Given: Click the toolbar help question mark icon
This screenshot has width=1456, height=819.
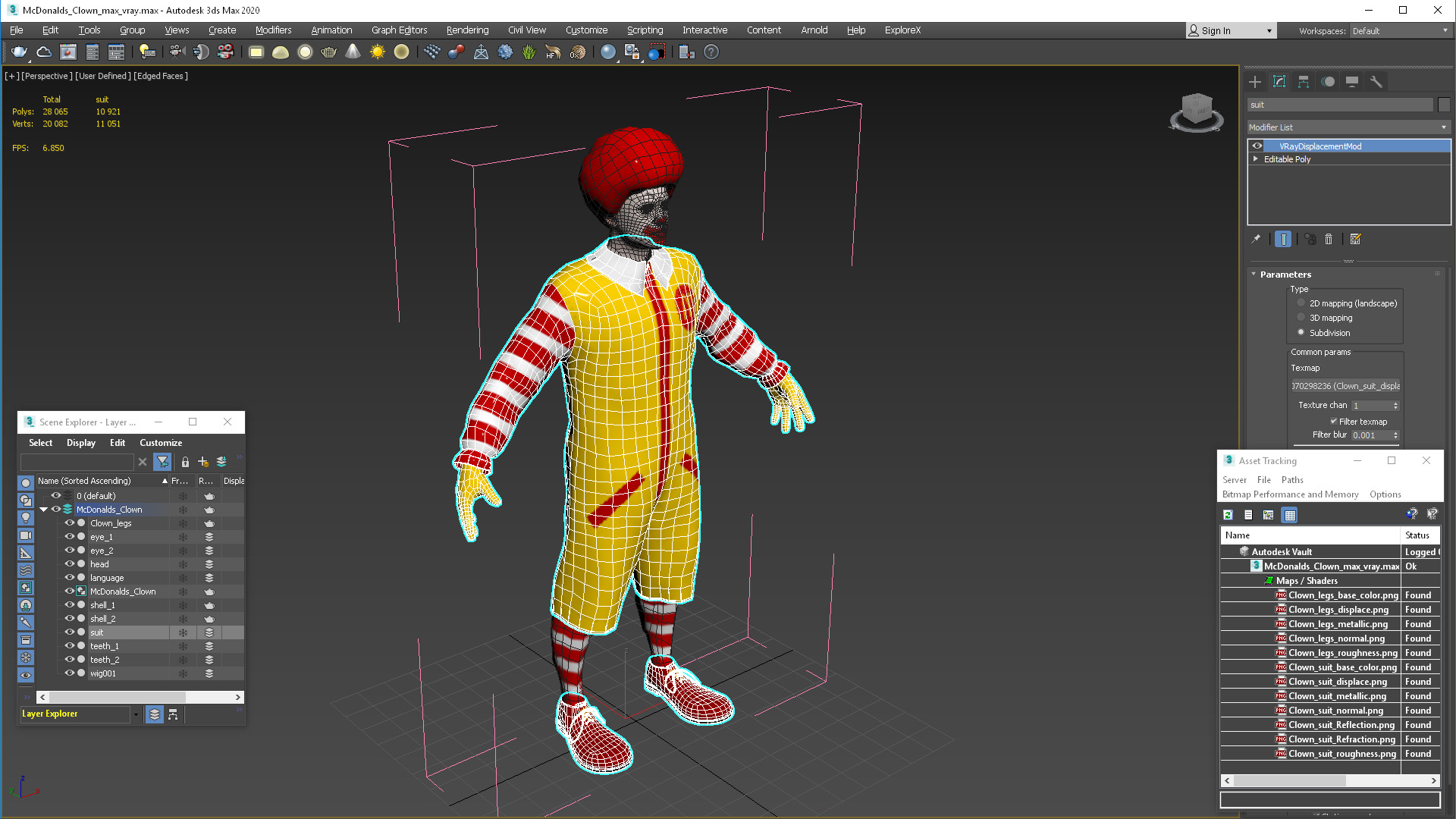Looking at the screenshot, I should tap(711, 52).
